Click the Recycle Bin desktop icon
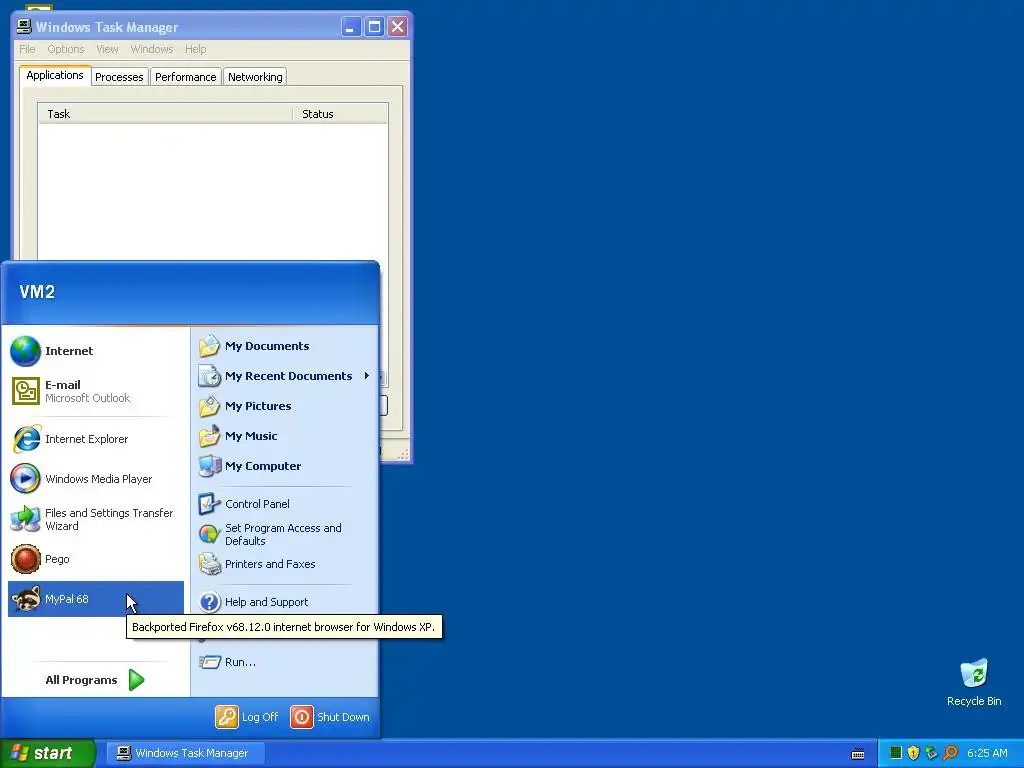Screen dimensions: 1024x768 (974, 682)
